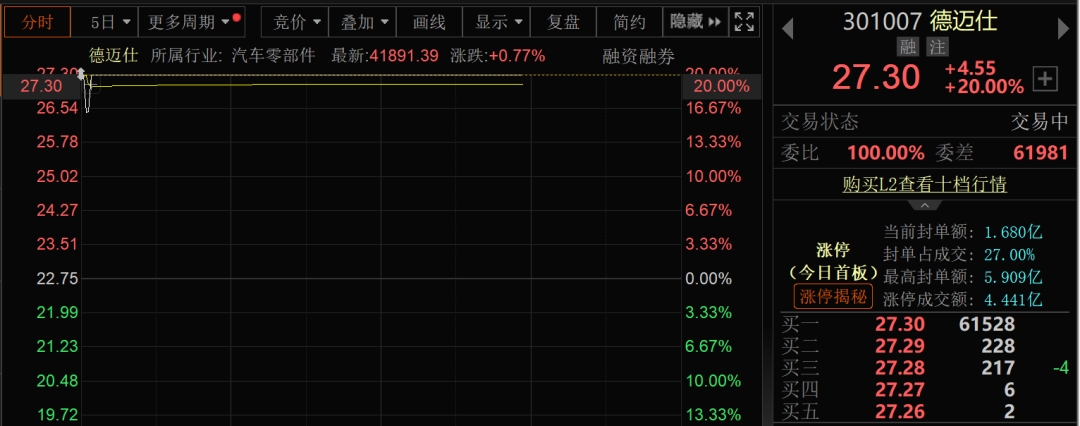Viewport: 1080px width, 426px height.
Task: Select 买一 price 27.30 row
Action: click(924, 325)
